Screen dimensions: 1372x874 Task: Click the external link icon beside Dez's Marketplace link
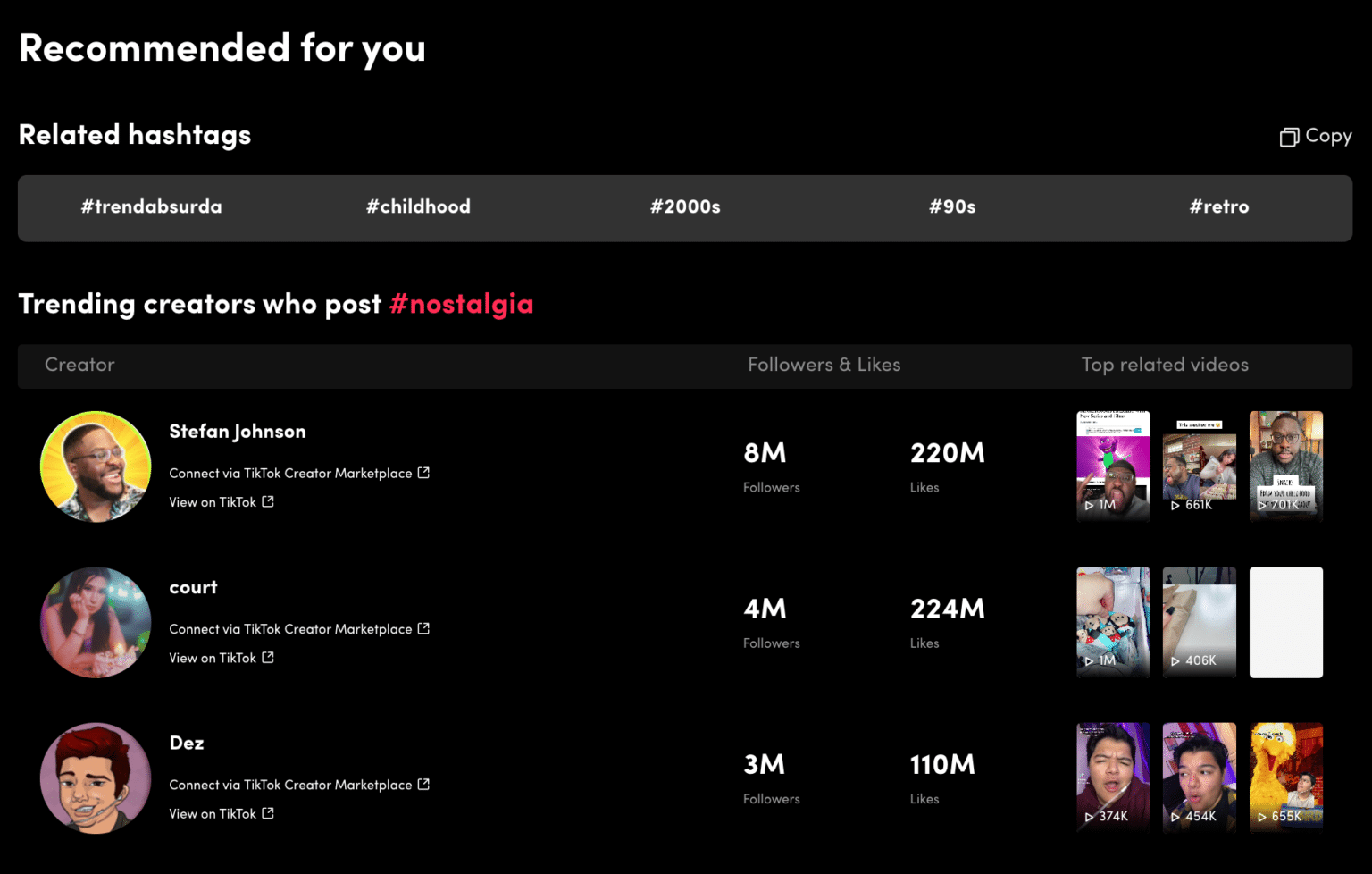pyautogui.click(x=424, y=785)
